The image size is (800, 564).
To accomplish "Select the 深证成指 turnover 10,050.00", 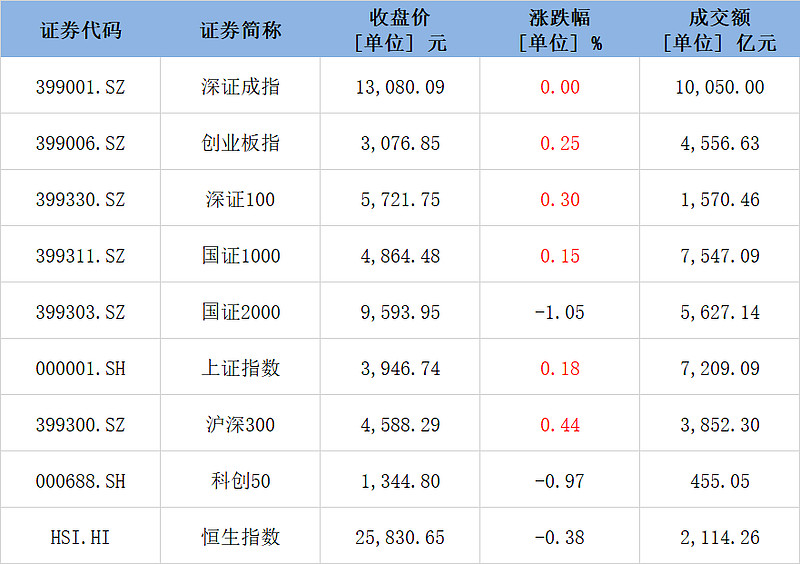I will point(720,87).
